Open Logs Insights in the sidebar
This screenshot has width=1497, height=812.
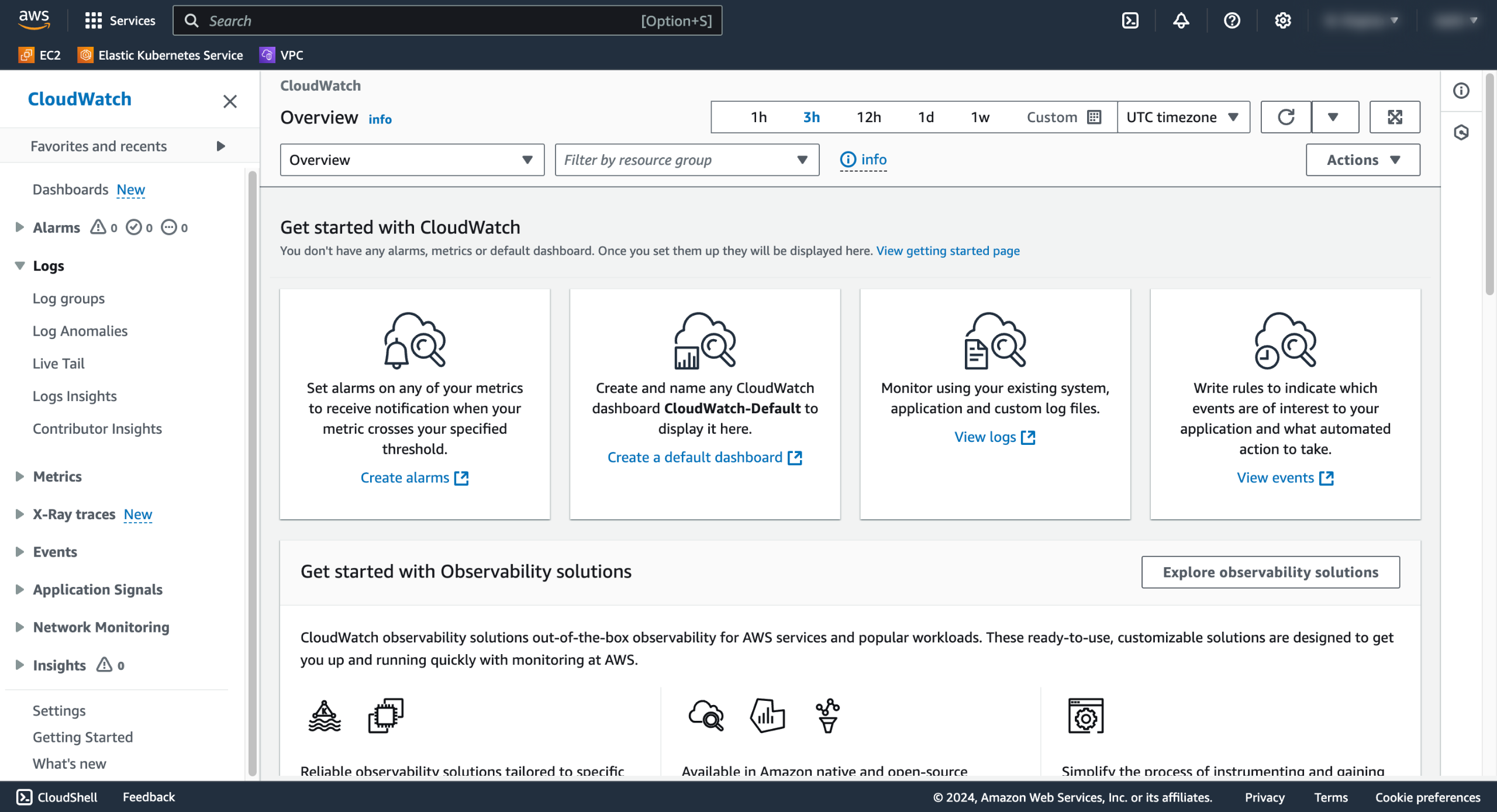click(x=74, y=396)
